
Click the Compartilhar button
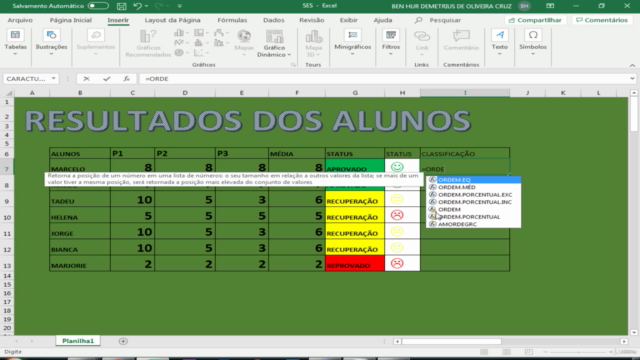535,20
